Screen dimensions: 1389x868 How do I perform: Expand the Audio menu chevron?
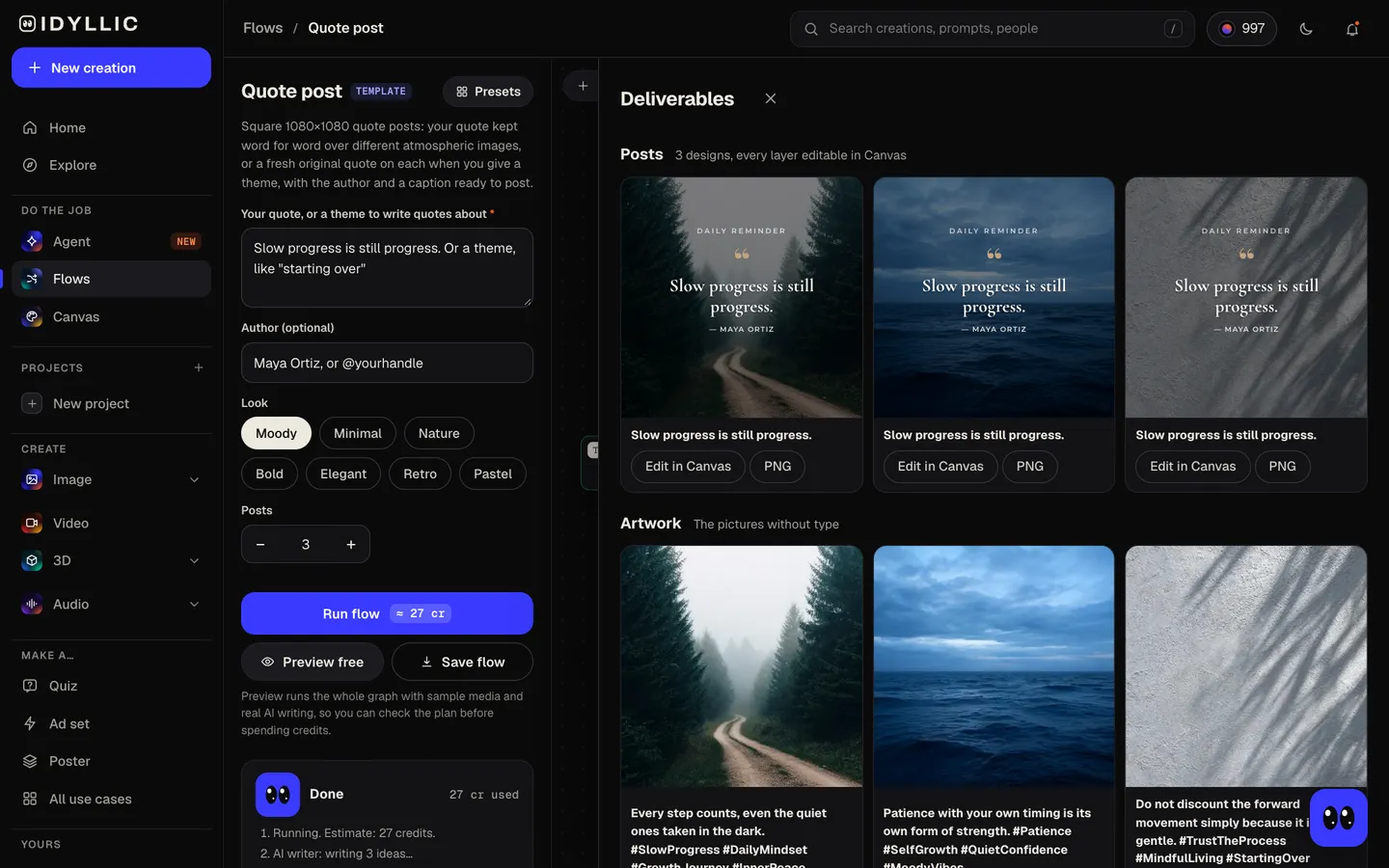(x=194, y=604)
